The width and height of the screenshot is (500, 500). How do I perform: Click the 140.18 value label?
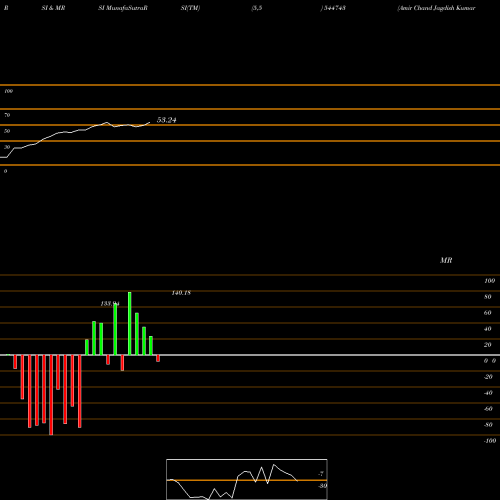[181, 293]
